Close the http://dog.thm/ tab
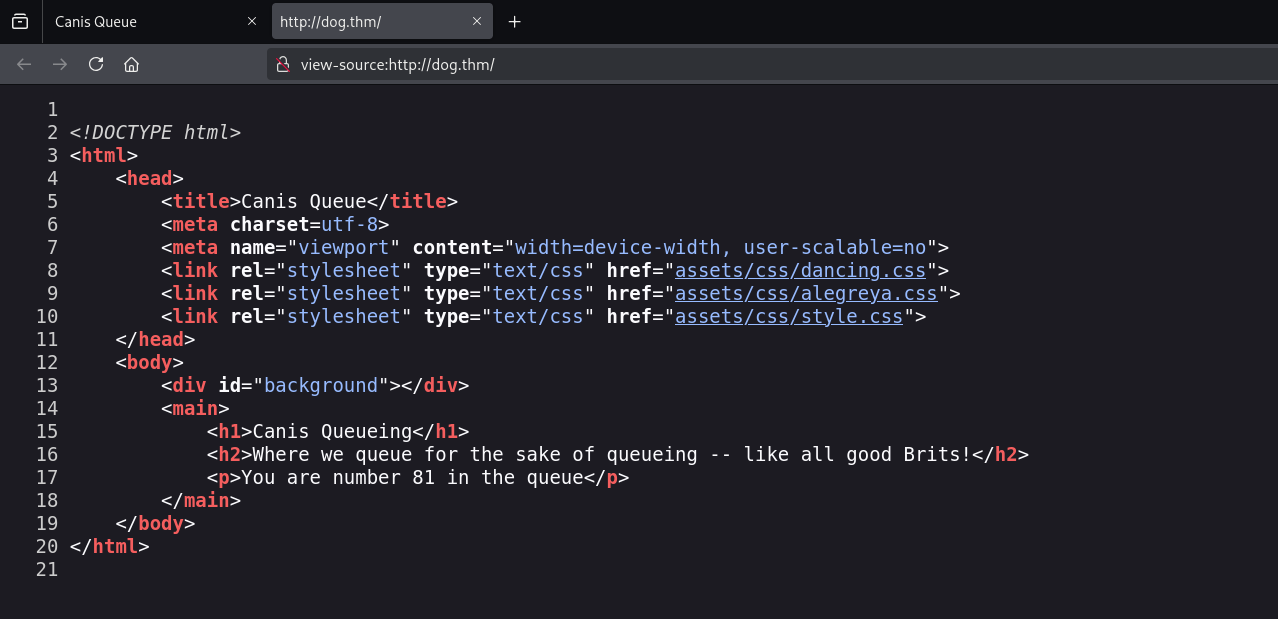The image size is (1278, 619). (x=477, y=22)
